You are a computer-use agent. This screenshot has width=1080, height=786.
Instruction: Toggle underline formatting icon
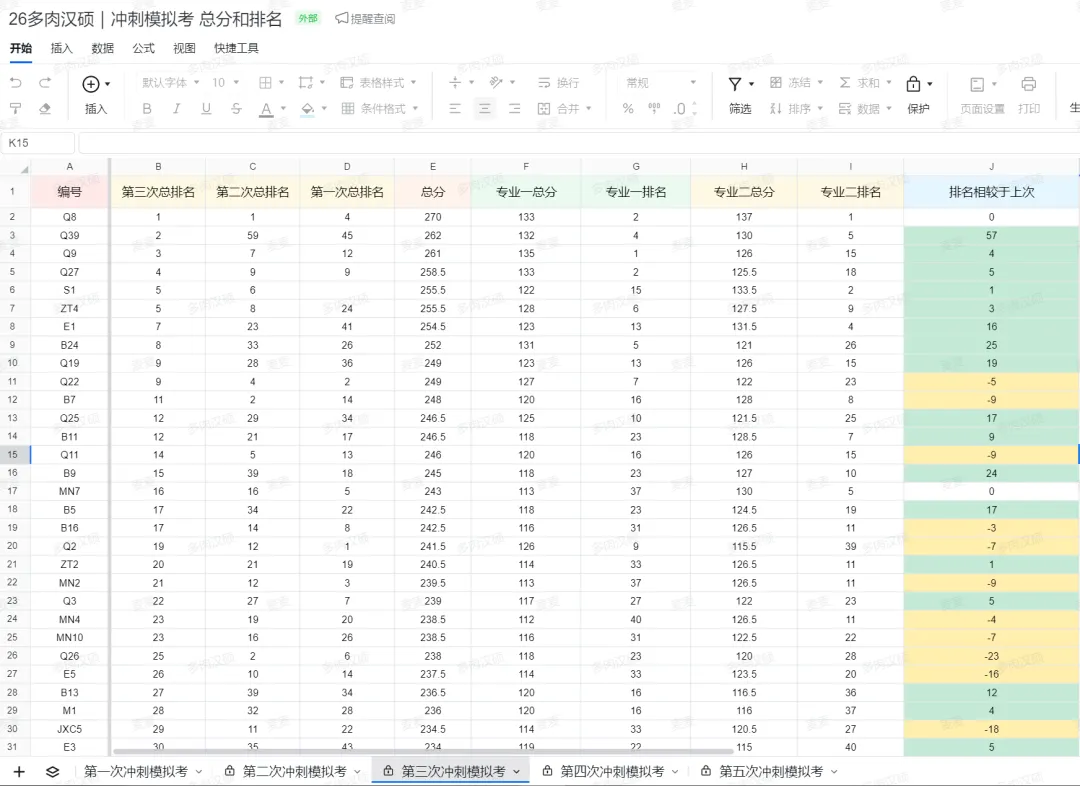206,108
